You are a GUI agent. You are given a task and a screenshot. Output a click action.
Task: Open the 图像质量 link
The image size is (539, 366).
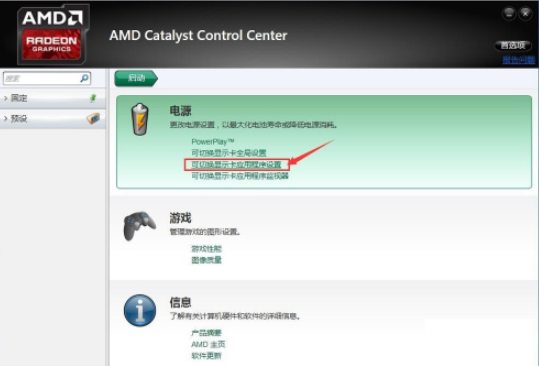207,260
